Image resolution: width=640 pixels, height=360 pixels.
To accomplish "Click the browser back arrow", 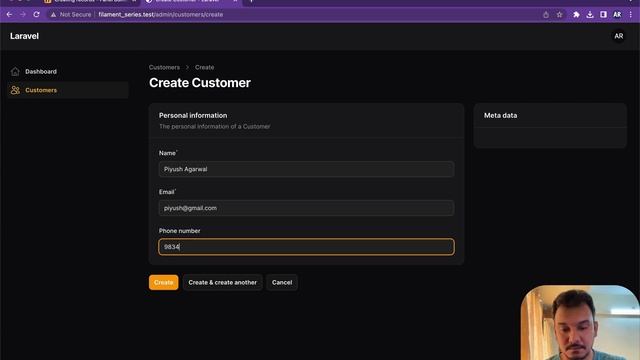I will (x=9, y=14).
